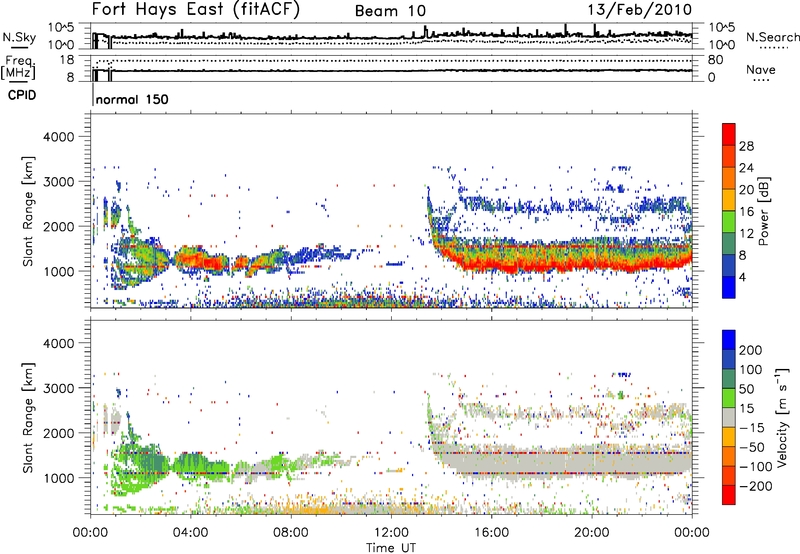Click the '100' tick on velocity colorbar
Image resolution: width=800 pixels, height=554 pixels.
click(751, 370)
